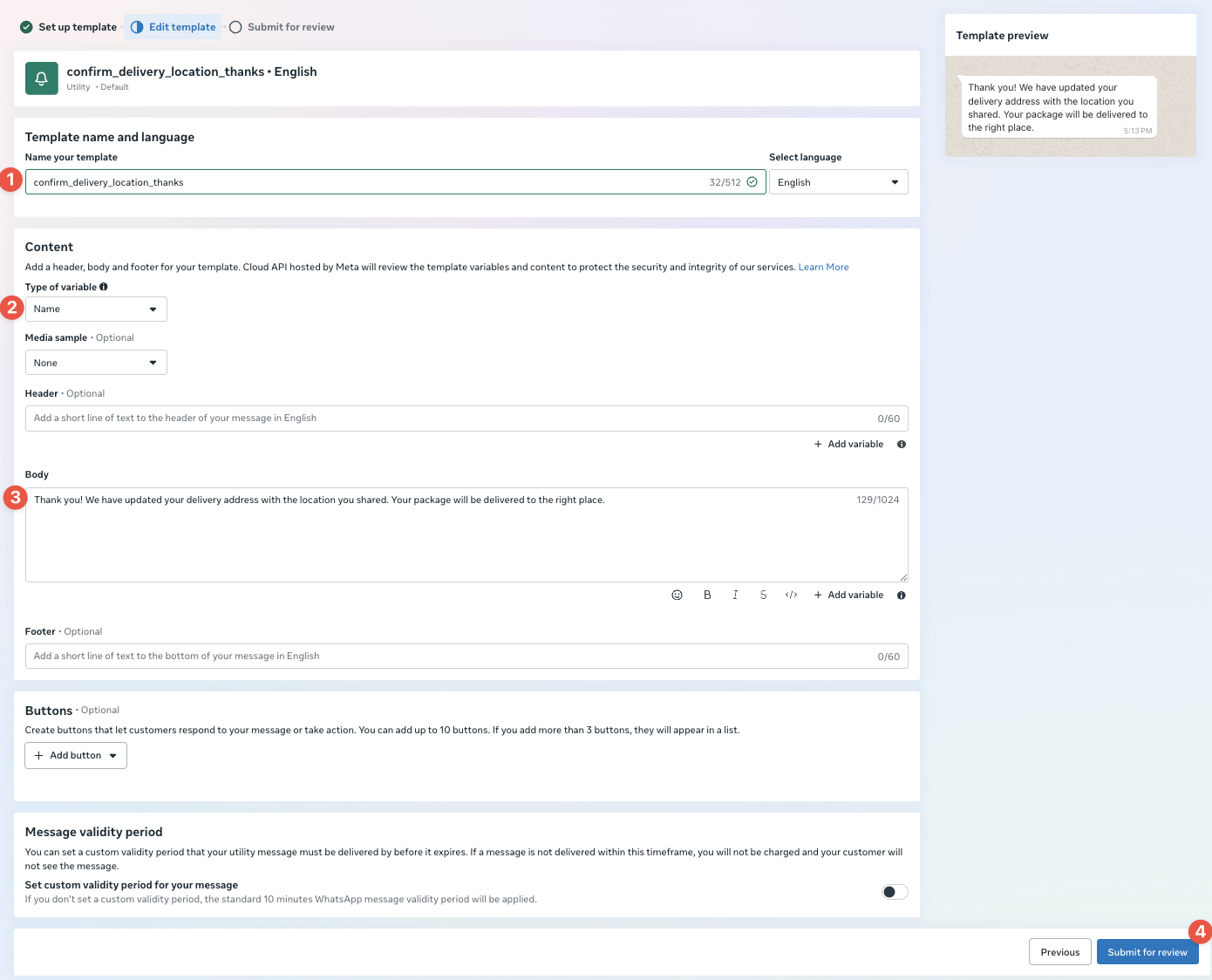Screen dimensions: 1212x980
Task: Add variable to the header
Action: tap(848, 444)
